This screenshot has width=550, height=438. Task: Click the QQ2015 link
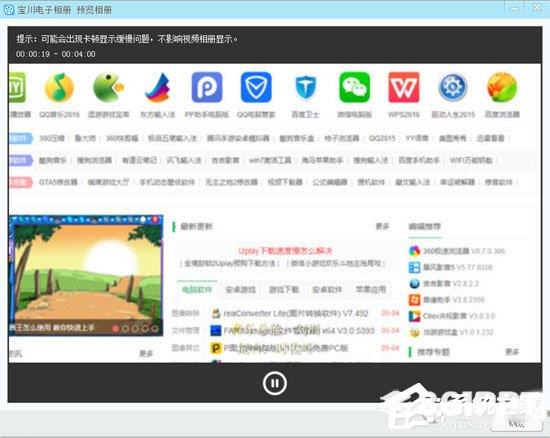tap(382, 138)
